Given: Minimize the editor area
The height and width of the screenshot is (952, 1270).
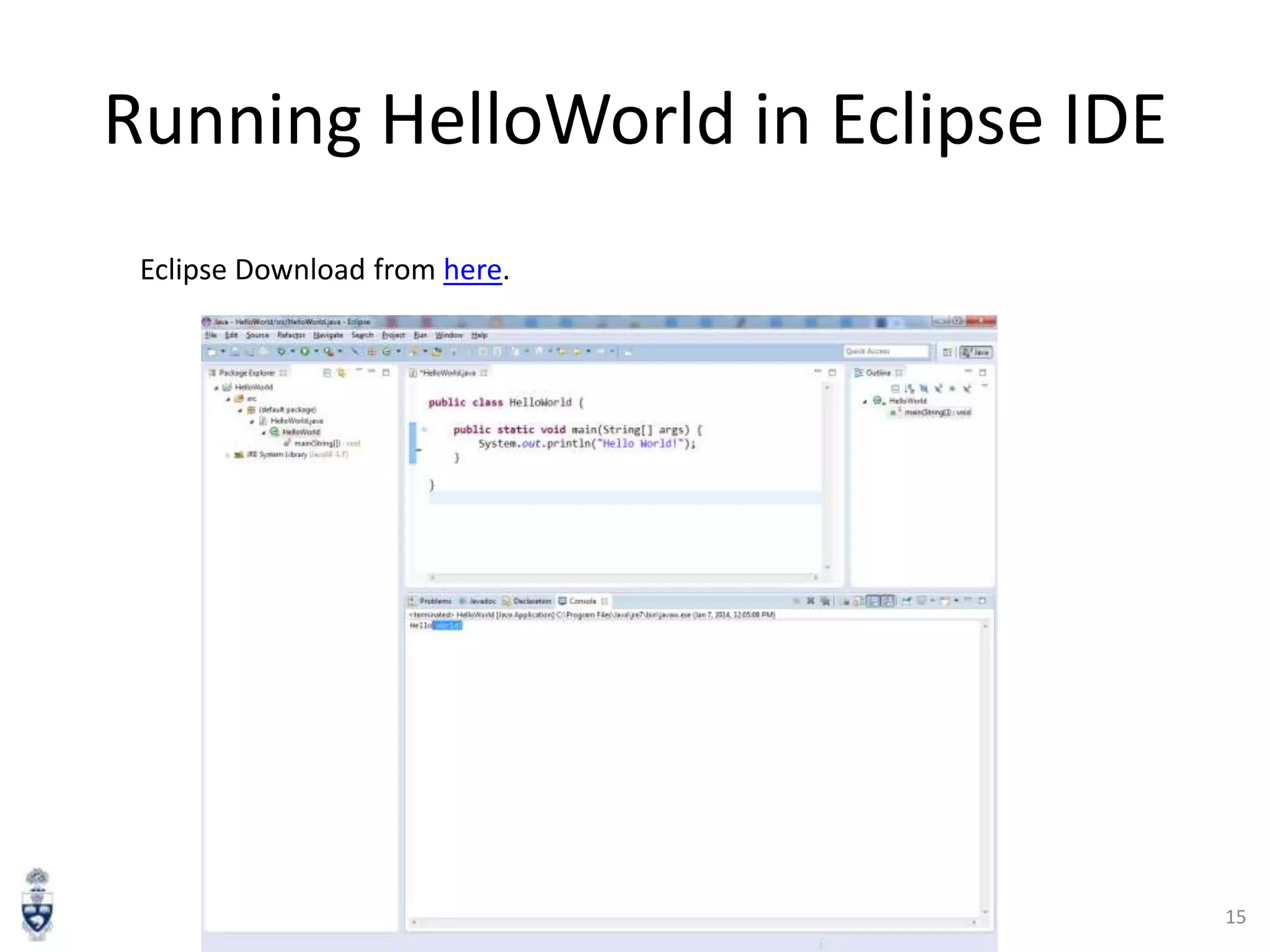Looking at the screenshot, I should [817, 372].
